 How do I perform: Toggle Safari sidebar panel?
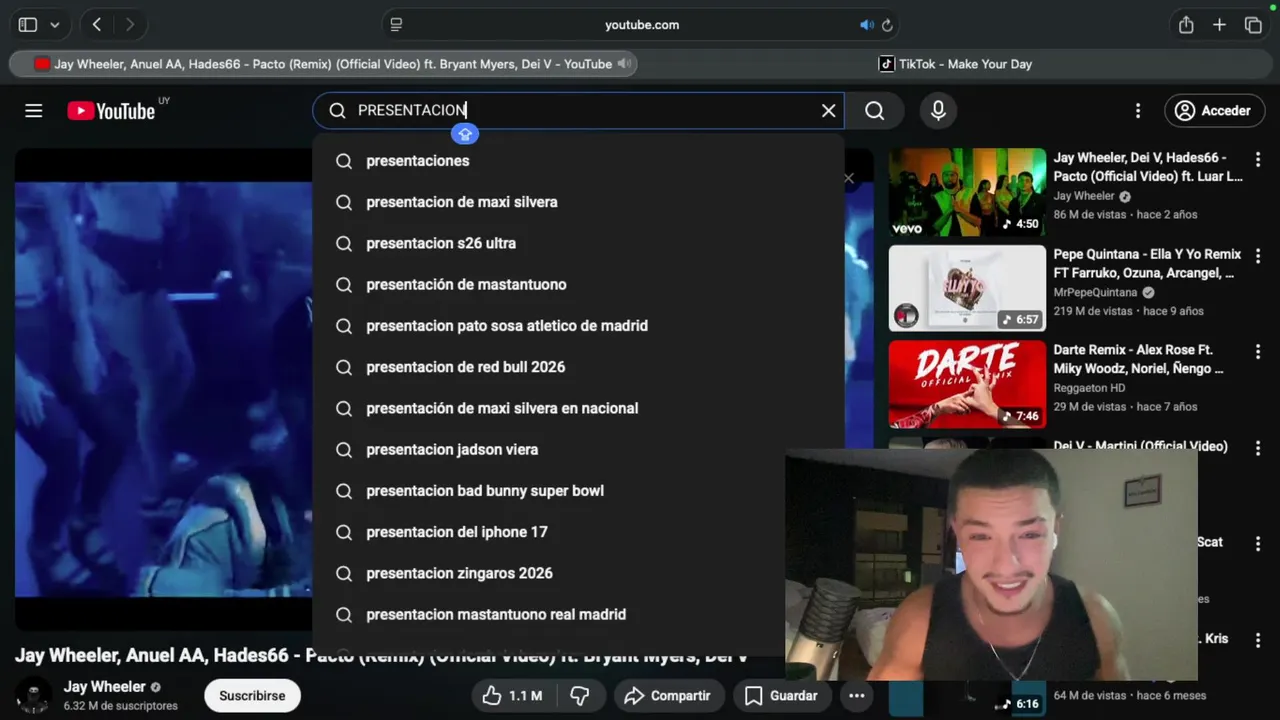[x=28, y=25]
